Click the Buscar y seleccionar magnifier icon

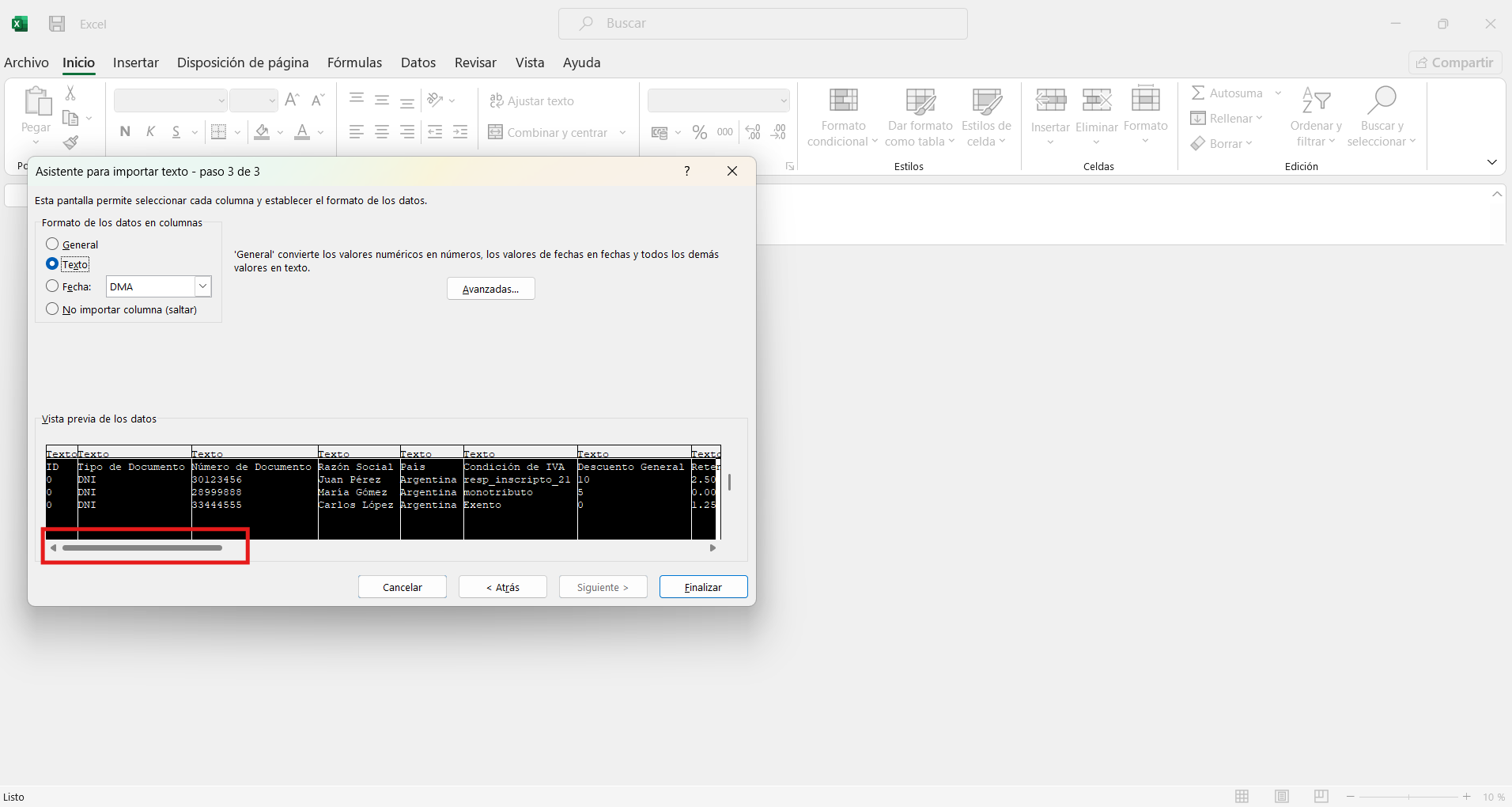click(x=1381, y=100)
